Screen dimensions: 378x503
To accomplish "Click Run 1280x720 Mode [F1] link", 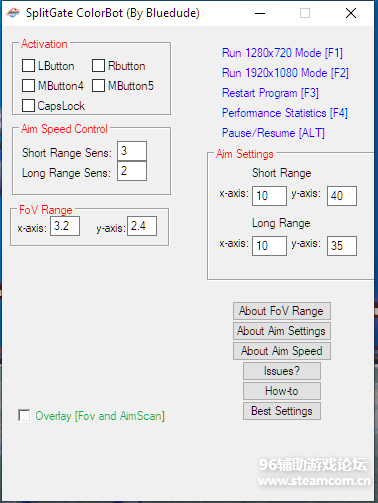I will click(x=282, y=53).
